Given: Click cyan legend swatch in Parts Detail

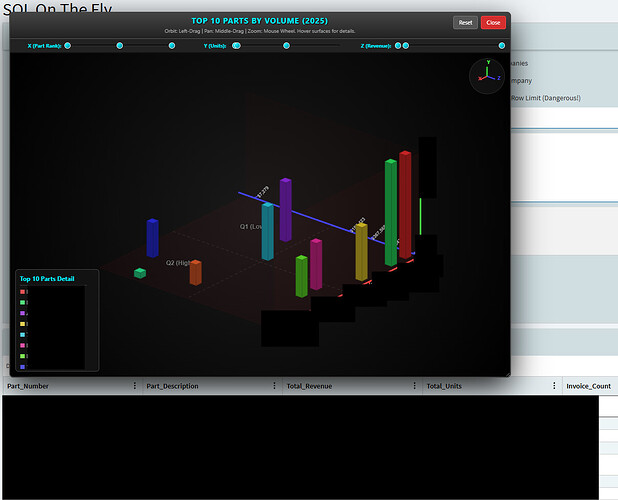Looking at the screenshot, I should click(x=22, y=335).
